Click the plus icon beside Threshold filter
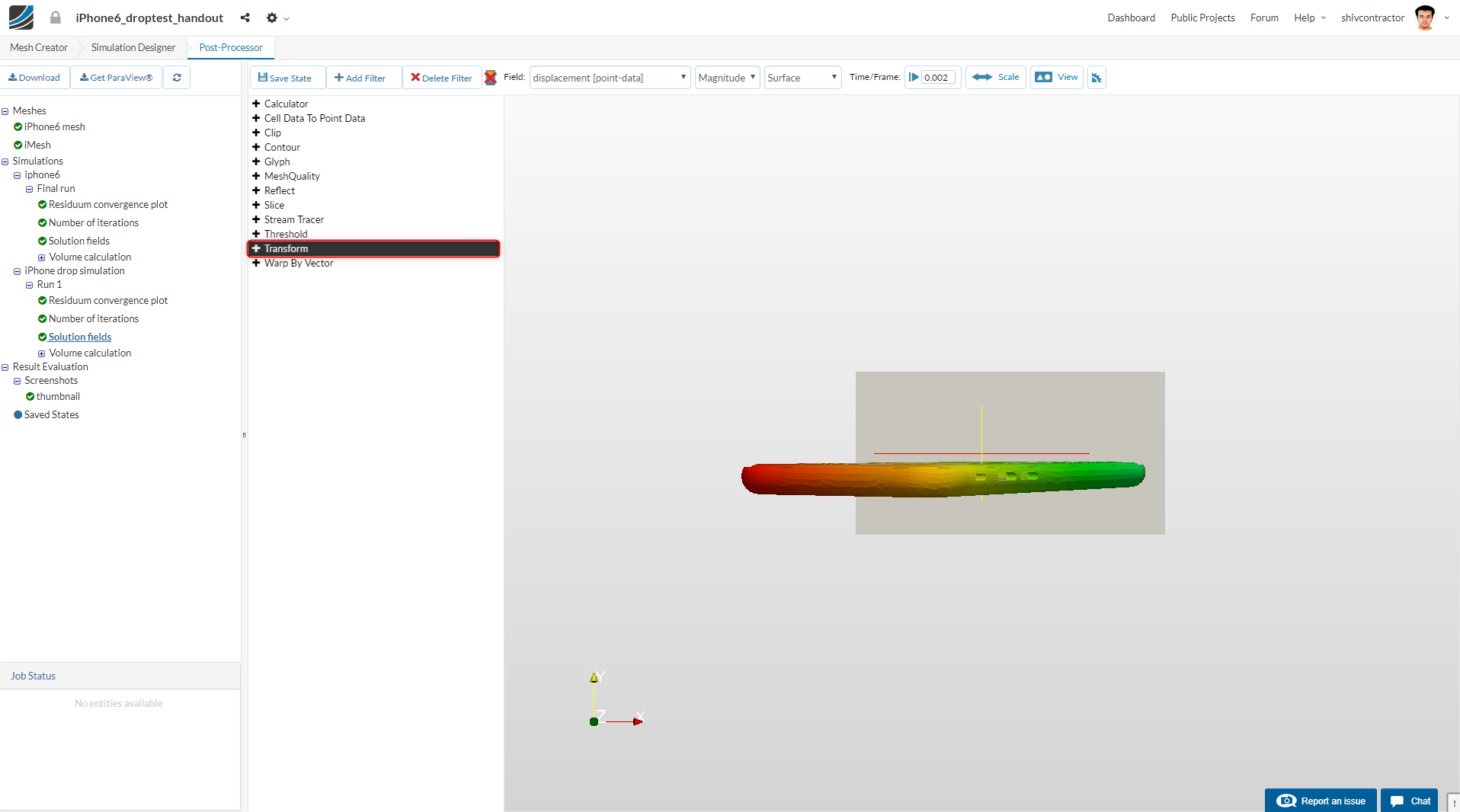The image size is (1460, 812). click(x=256, y=234)
